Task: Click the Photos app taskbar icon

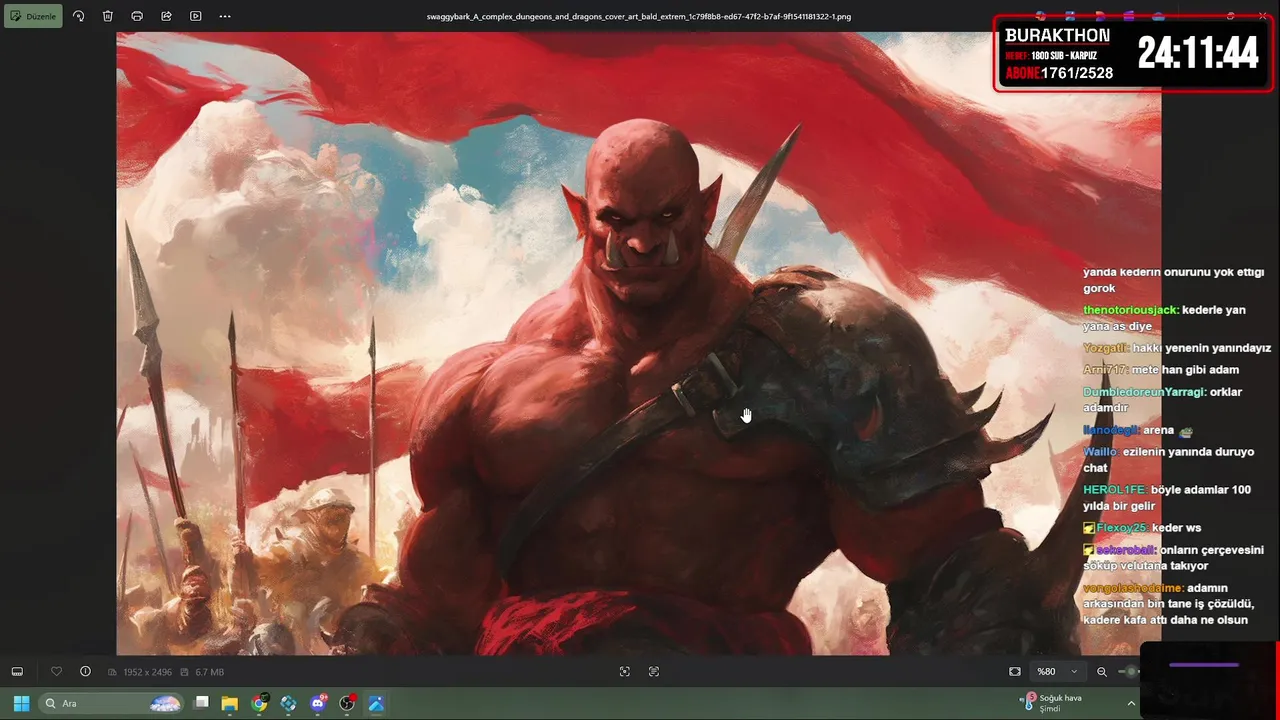Action: [376, 703]
